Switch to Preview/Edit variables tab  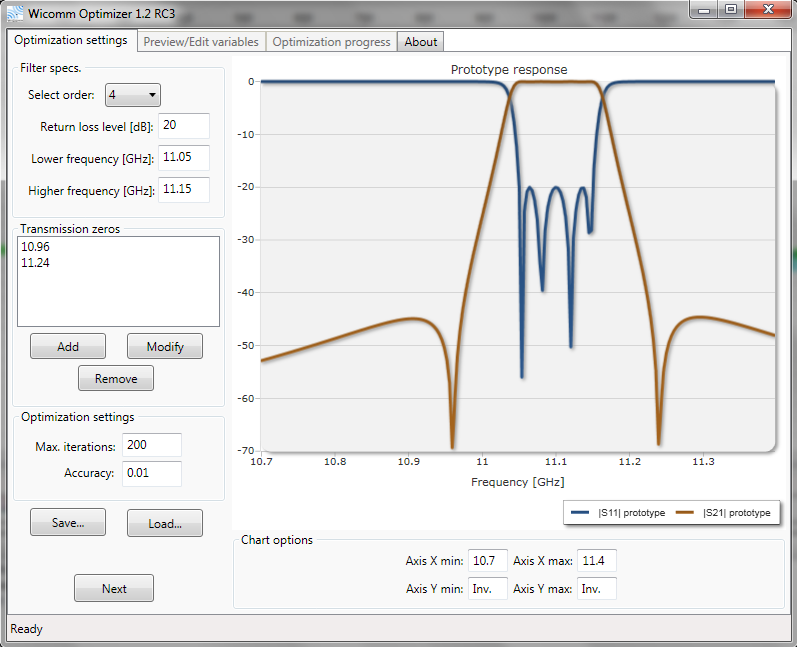click(201, 42)
